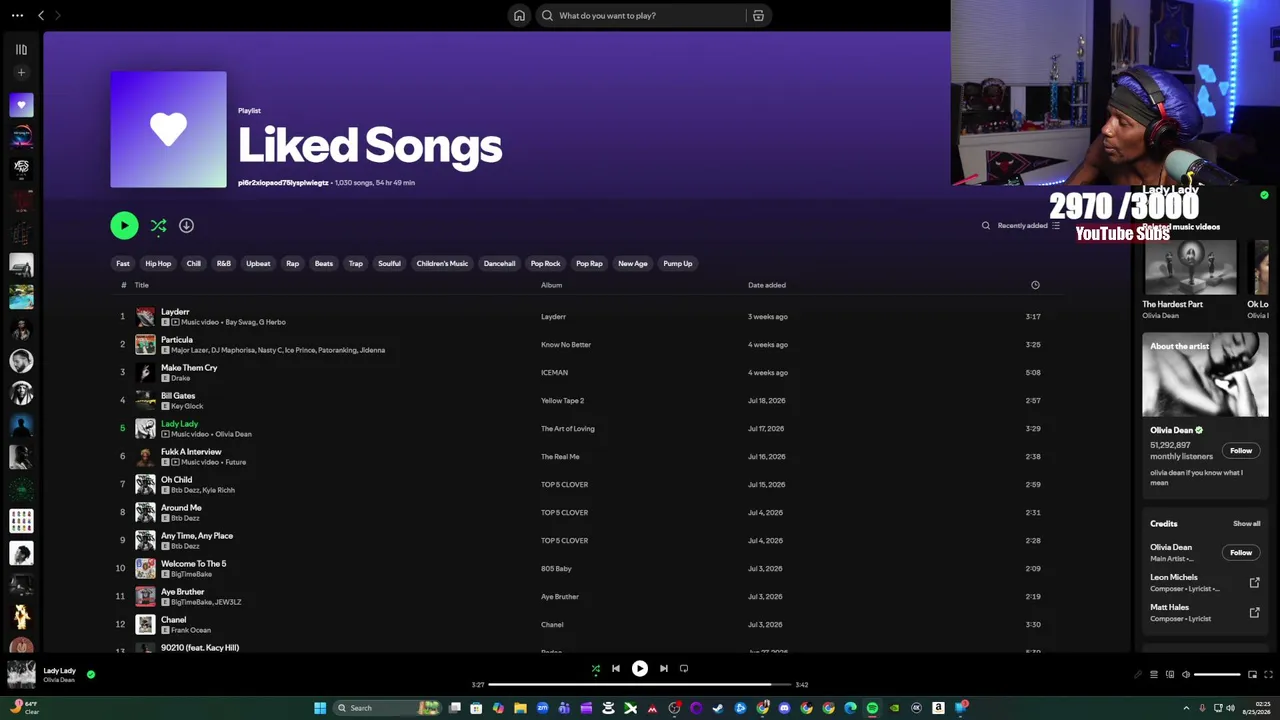Click the song title 'Particula'
Screen dimensions: 1280x720
[x=177, y=340]
